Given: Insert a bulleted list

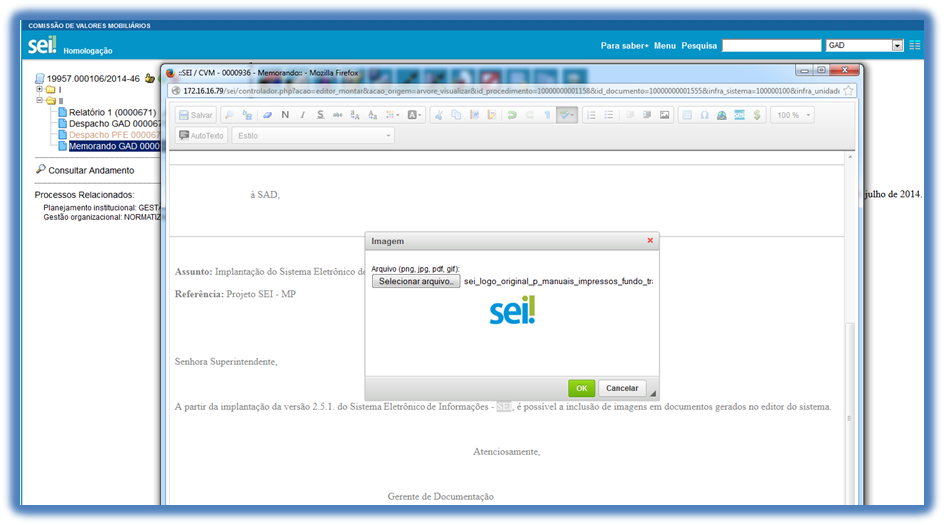Looking at the screenshot, I should pyautogui.click(x=609, y=115).
